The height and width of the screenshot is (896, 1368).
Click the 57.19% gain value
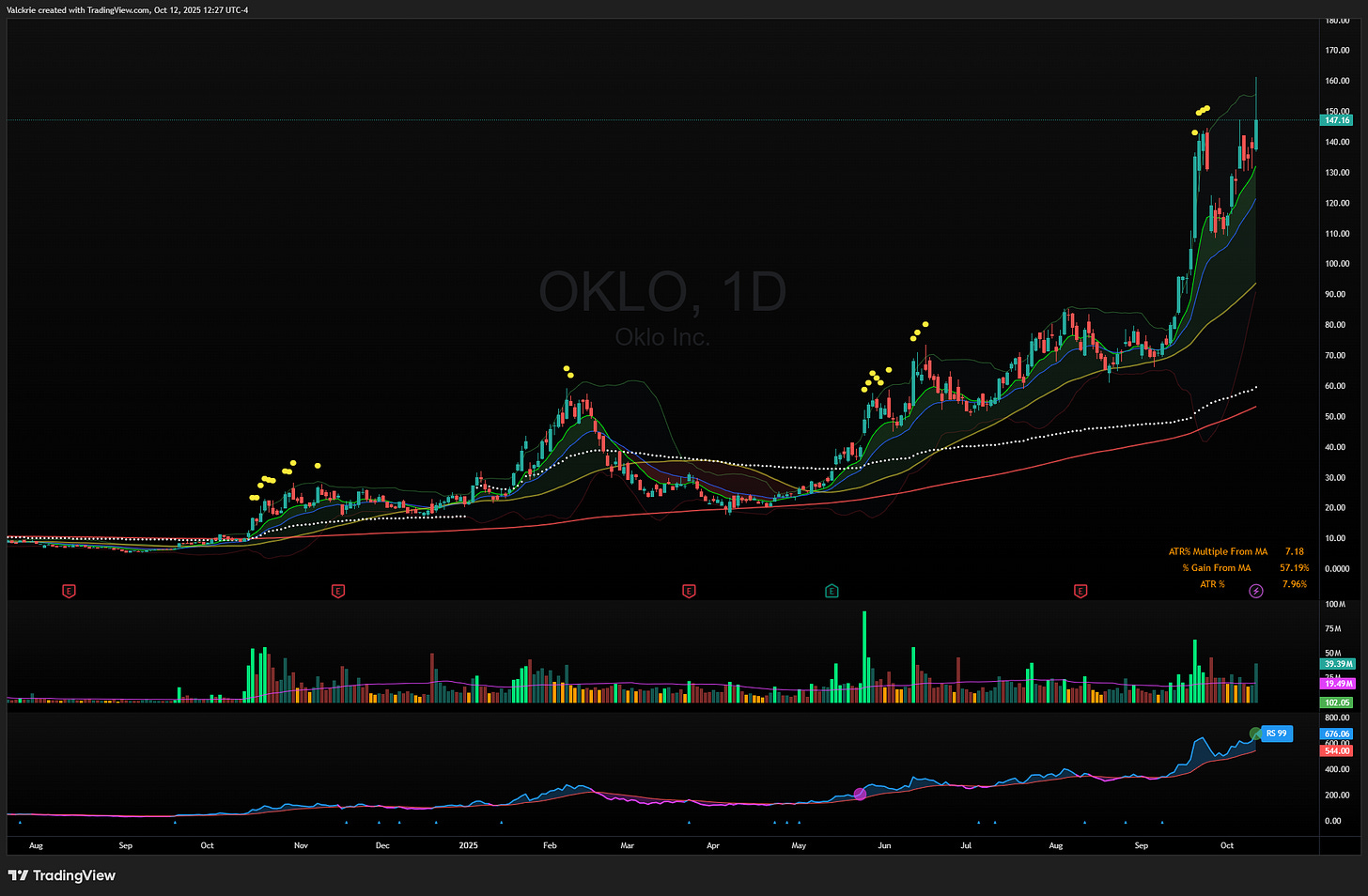pyautogui.click(x=1294, y=567)
